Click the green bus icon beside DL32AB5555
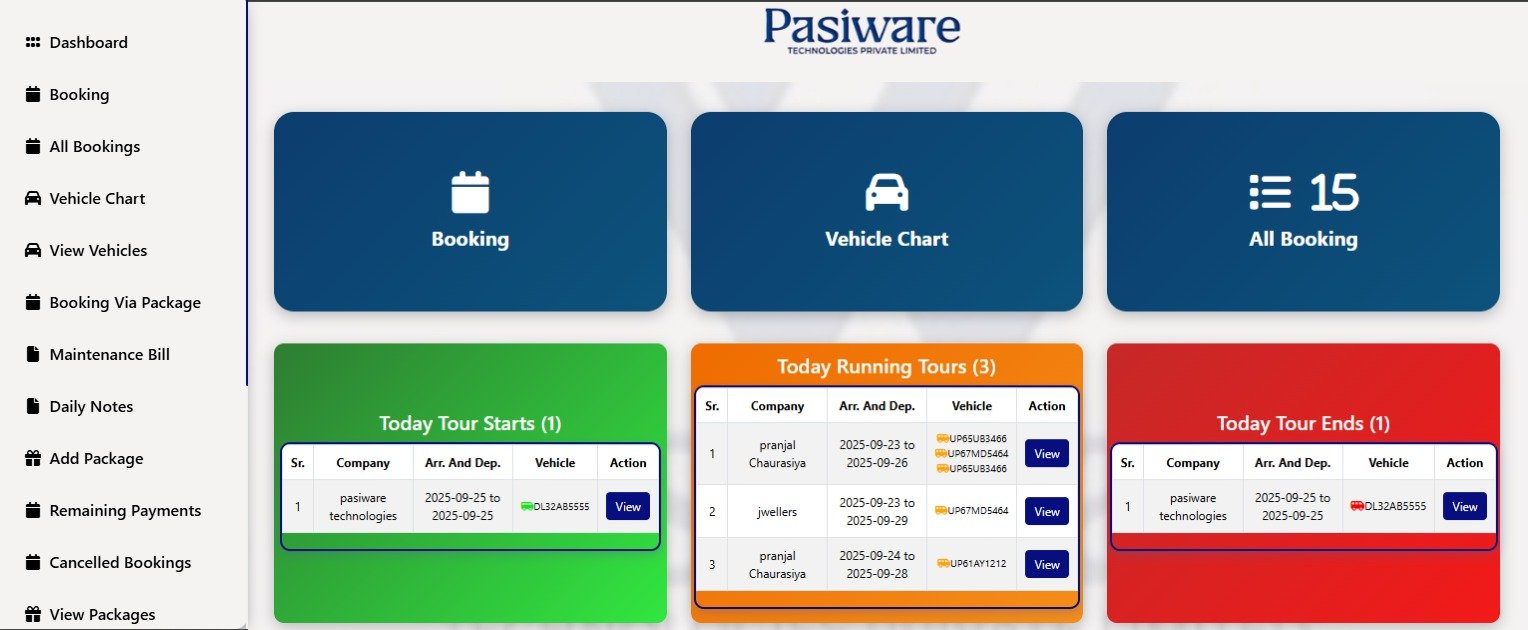Screen dimensions: 1528x630 click(x=526, y=506)
